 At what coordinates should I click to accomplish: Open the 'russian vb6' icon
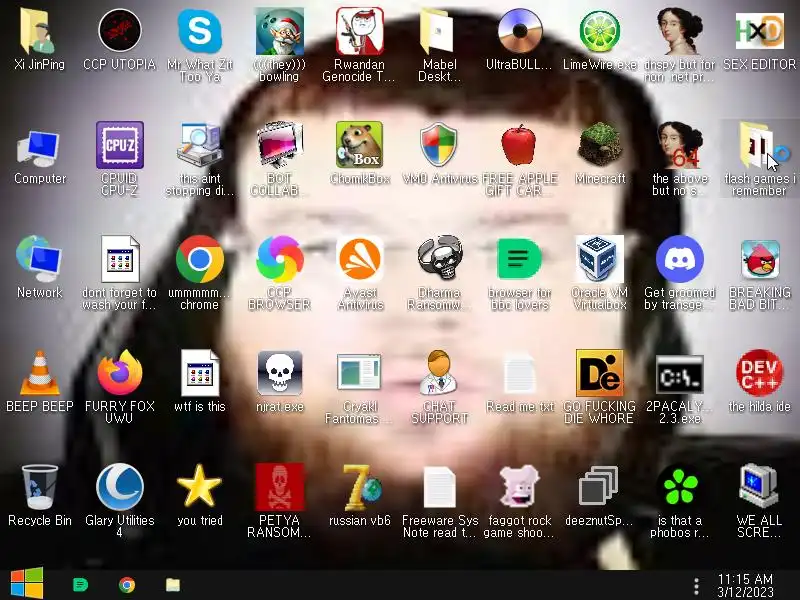[x=361, y=487]
